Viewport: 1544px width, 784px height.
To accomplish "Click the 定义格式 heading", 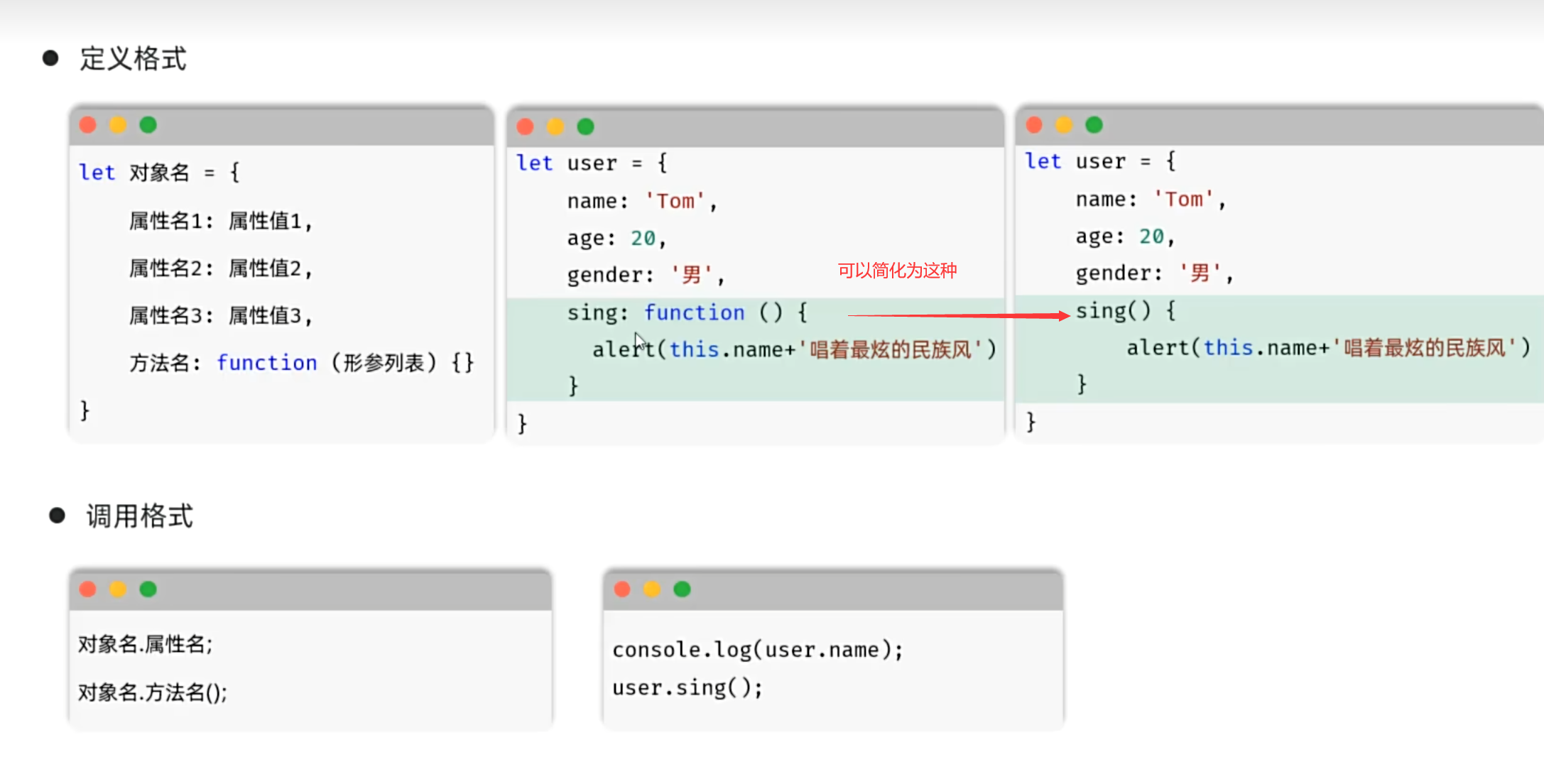I will coord(133,59).
